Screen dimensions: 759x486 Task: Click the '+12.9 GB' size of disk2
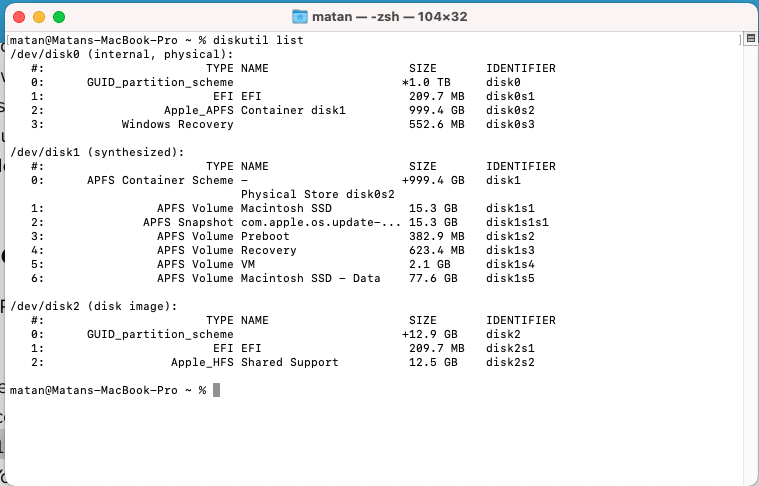(430, 334)
